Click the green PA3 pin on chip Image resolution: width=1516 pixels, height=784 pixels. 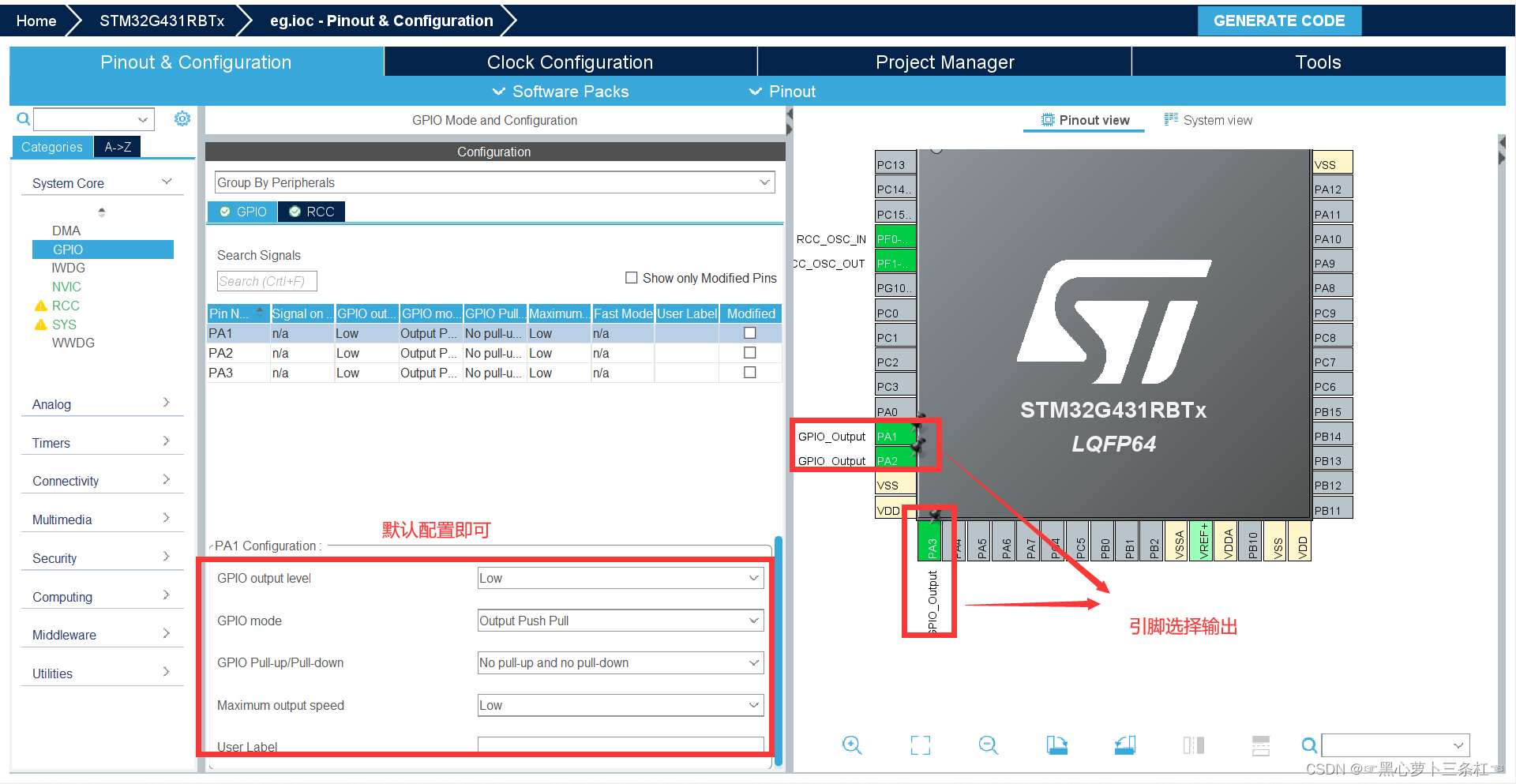tap(931, 541)
